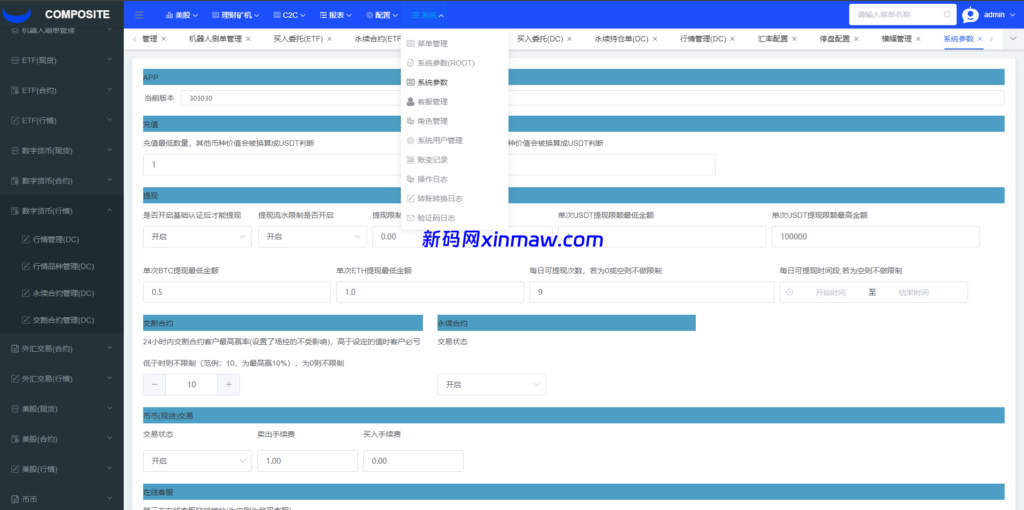Viewport: 1024px width, 510px height.
Task: Click the 单次BTC提现最低金额 input field
Action: [236, 292]
